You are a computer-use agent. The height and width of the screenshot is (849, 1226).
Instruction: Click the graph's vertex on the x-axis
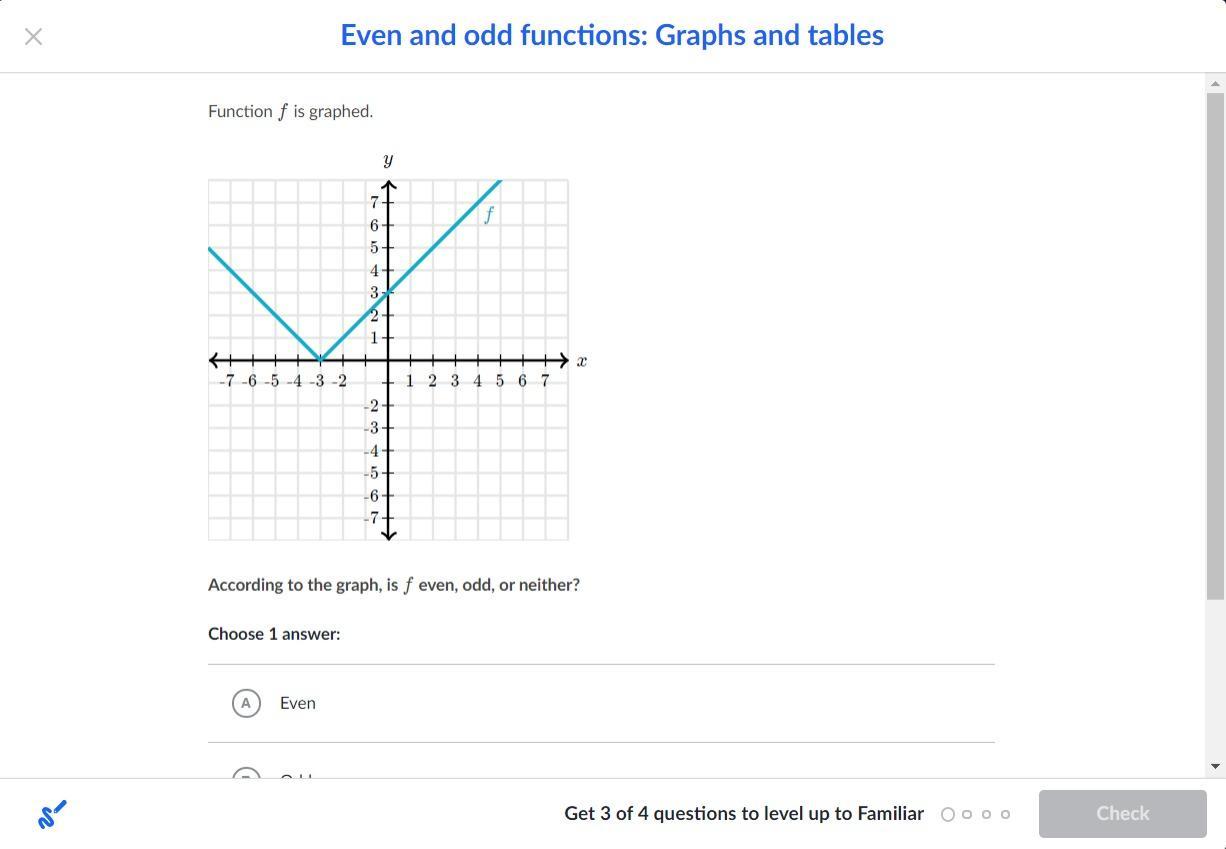[321, 360]
